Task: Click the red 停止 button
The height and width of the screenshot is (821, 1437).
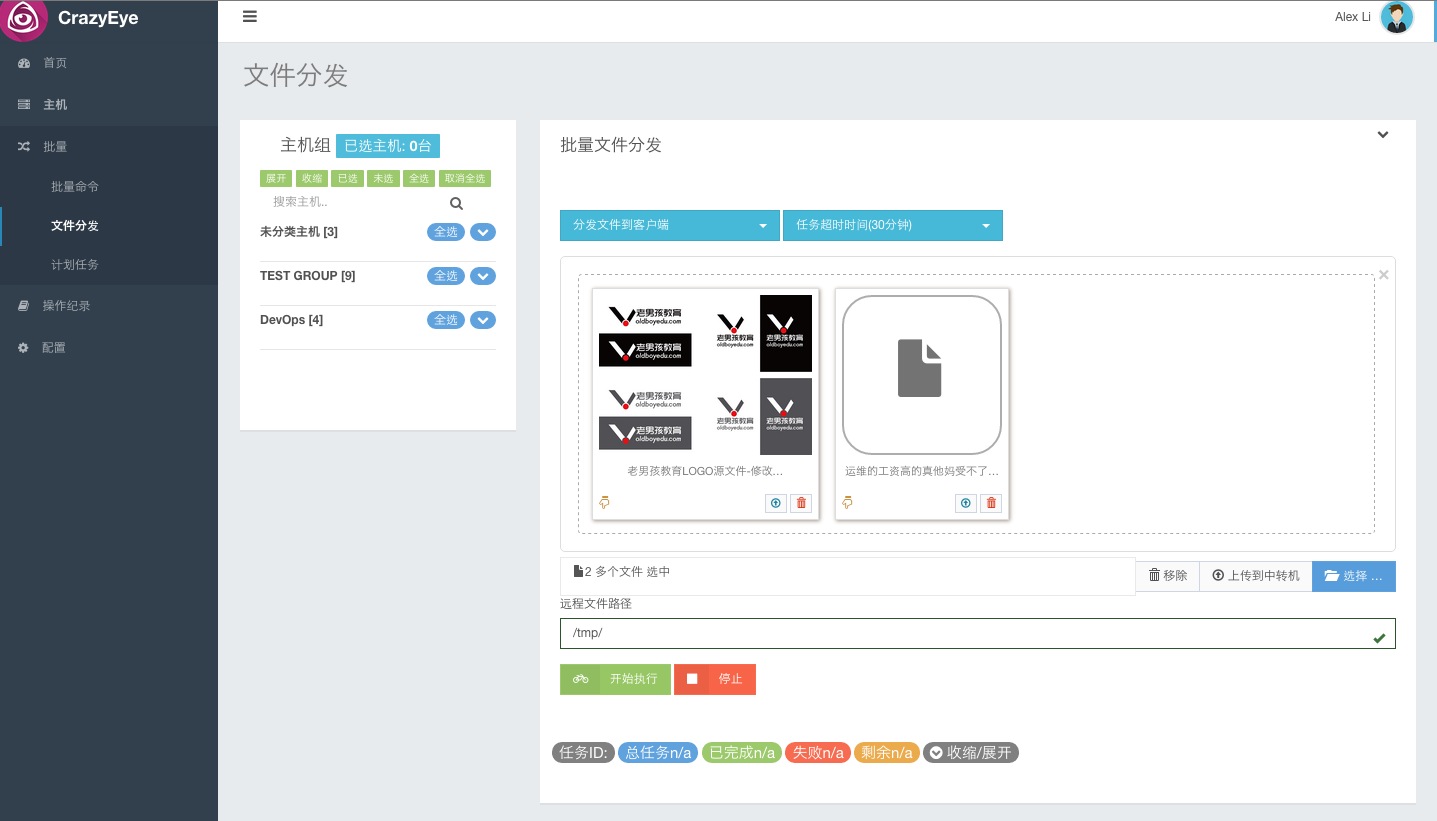Action: point(715,679)
